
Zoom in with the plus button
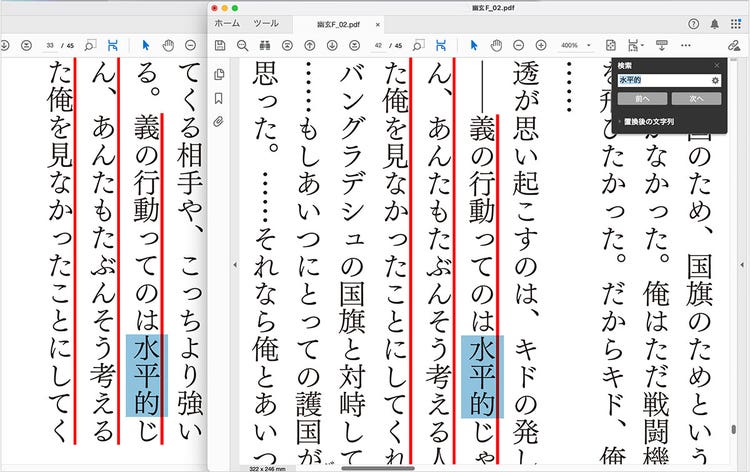pos(541,45)
